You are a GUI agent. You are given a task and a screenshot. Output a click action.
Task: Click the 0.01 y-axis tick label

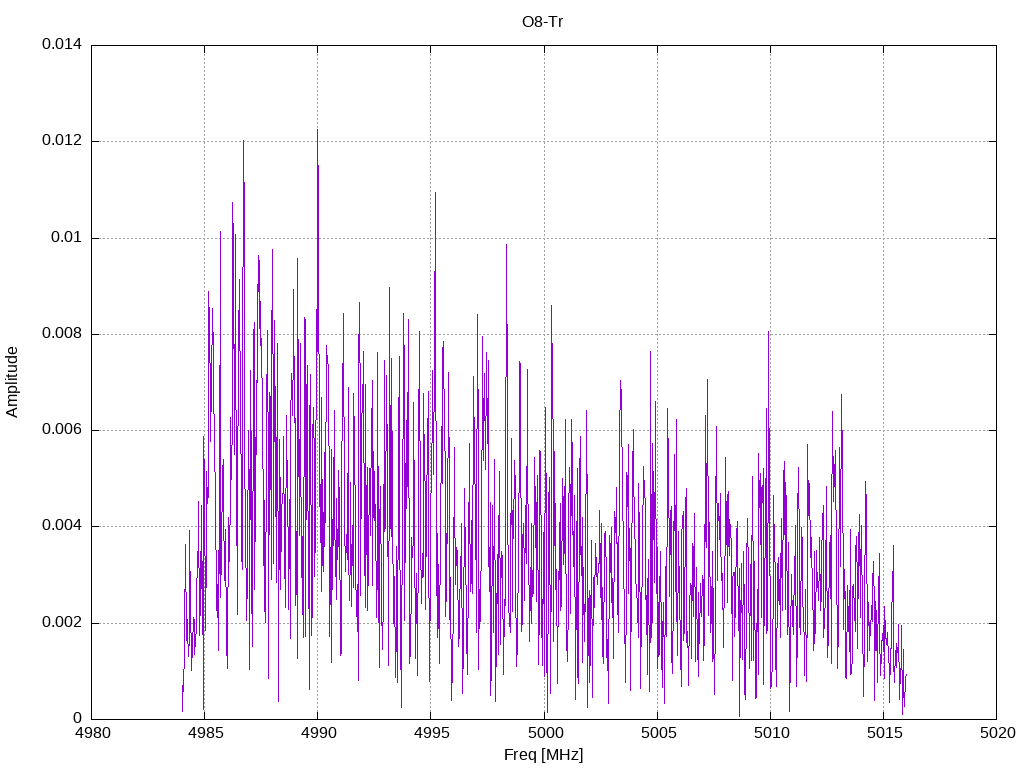pos(67,237)
